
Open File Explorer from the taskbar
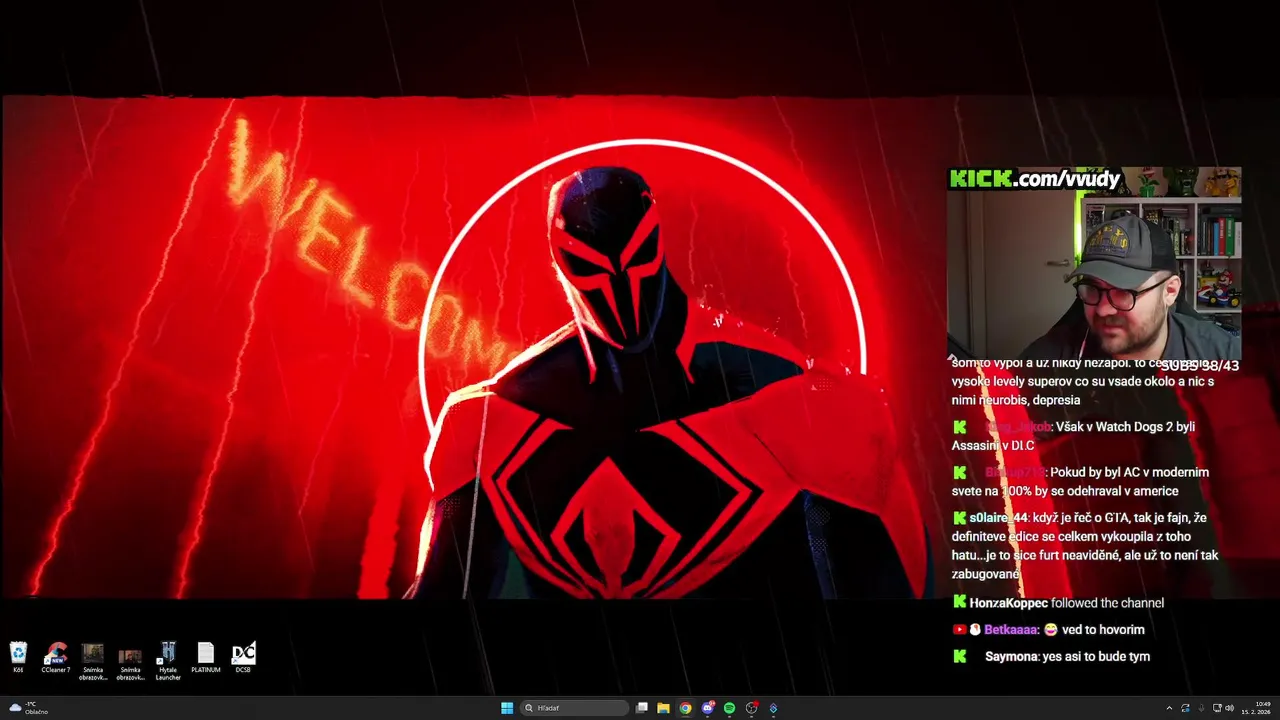663,708
